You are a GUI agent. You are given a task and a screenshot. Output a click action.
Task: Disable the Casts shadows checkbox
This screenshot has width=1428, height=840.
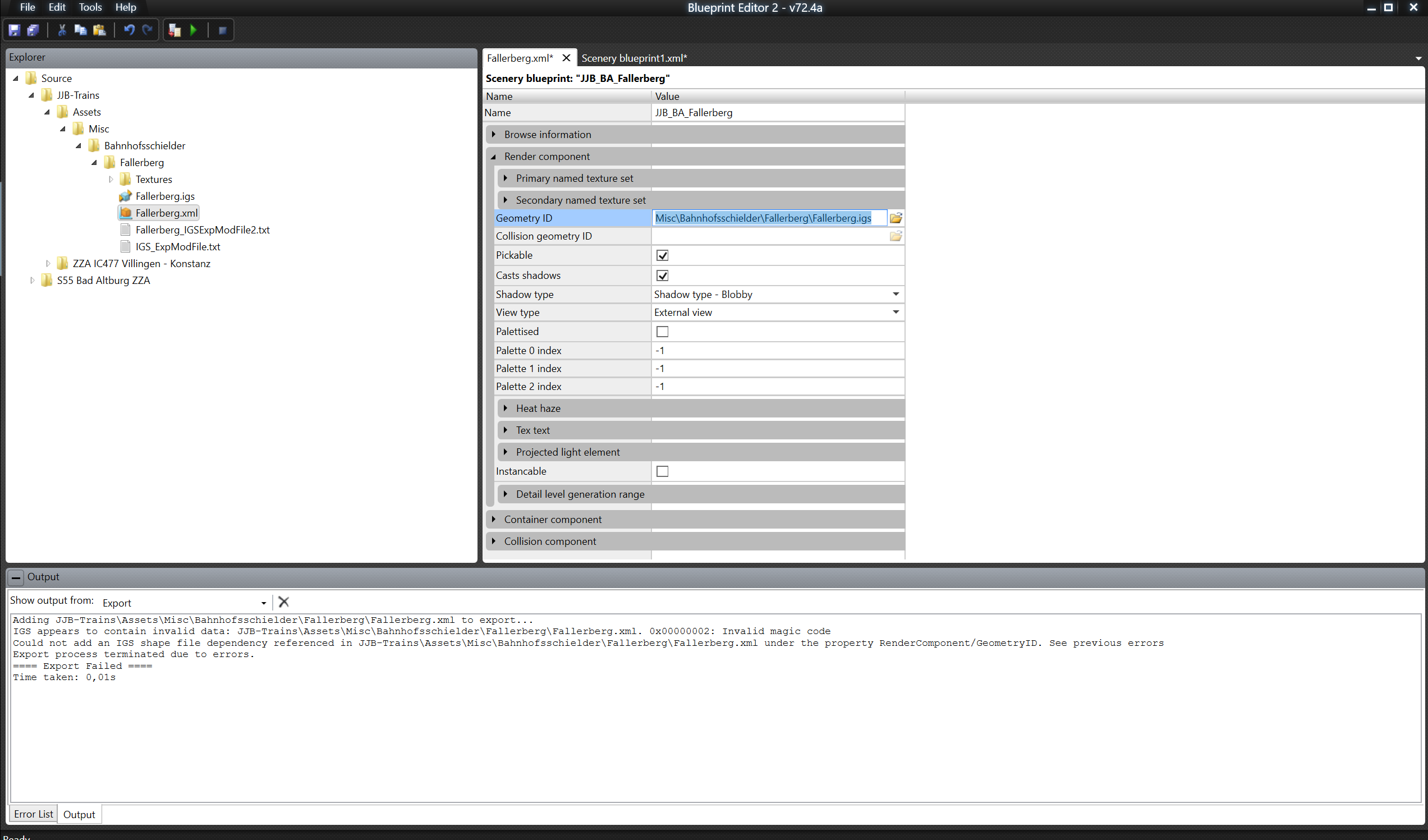662,276
